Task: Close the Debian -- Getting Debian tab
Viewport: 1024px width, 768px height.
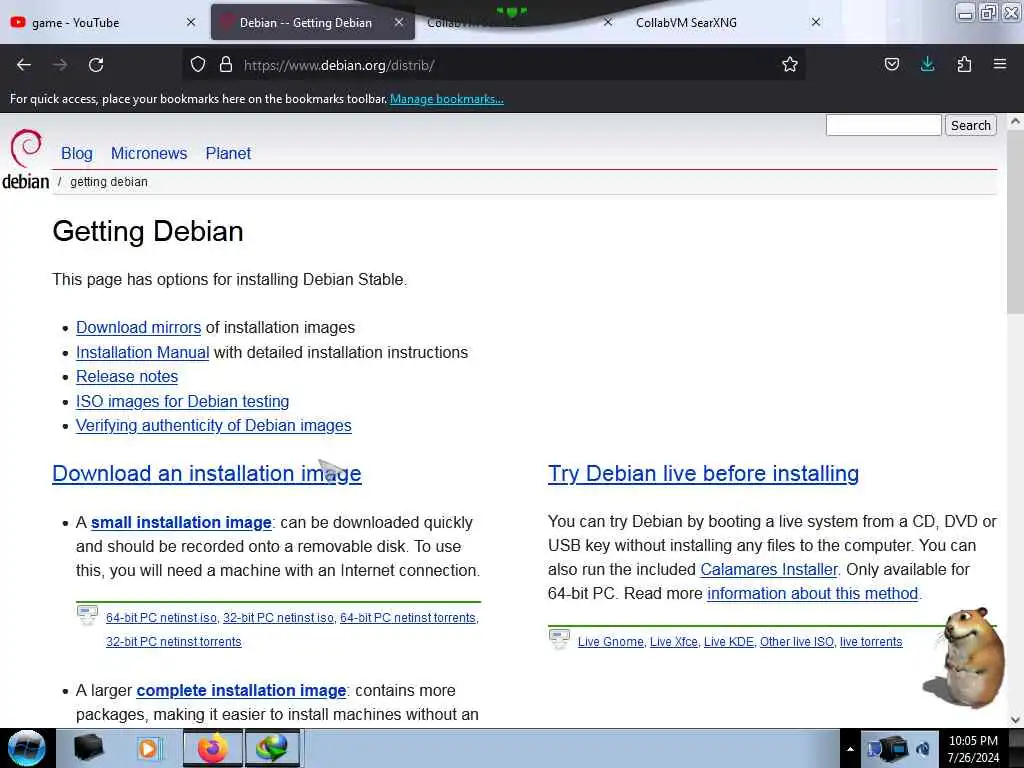Action: click(x=398, y=22)
